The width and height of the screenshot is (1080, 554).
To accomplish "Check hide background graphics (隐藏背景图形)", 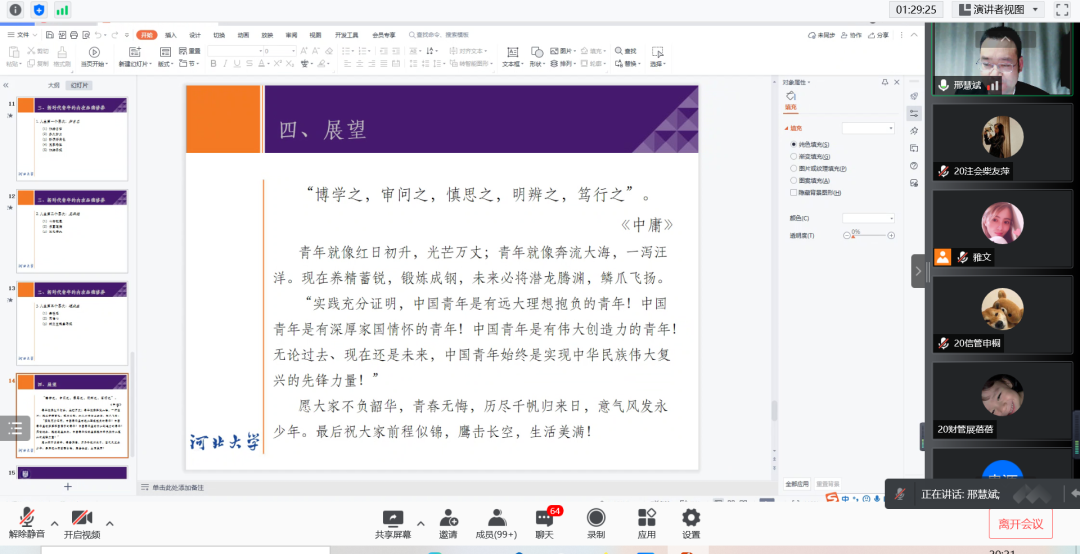I will click(794, 192).
